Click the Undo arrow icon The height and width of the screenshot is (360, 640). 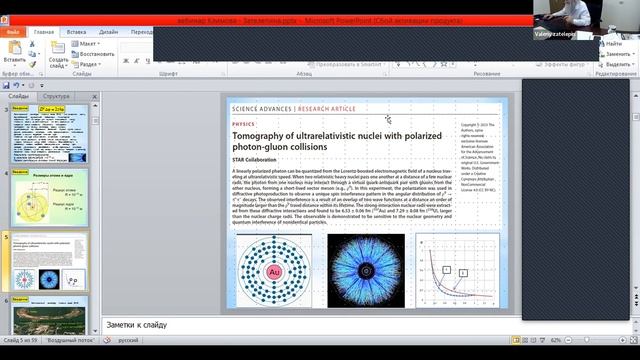16,85
